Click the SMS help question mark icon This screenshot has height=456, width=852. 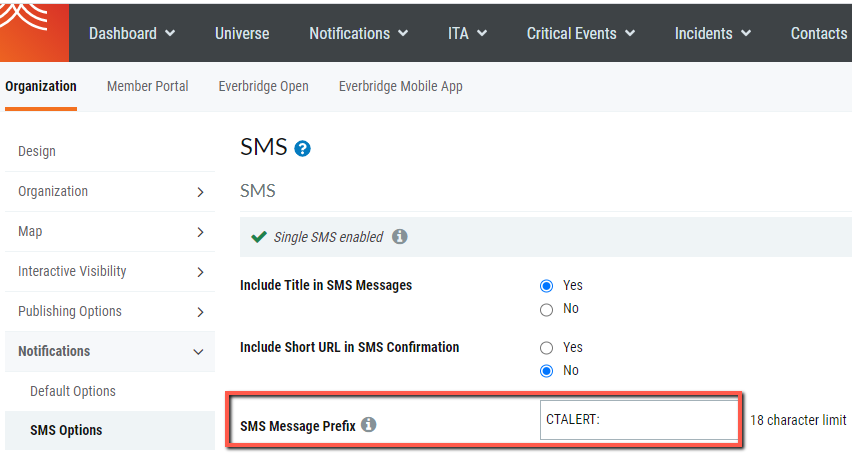[303, 149]
